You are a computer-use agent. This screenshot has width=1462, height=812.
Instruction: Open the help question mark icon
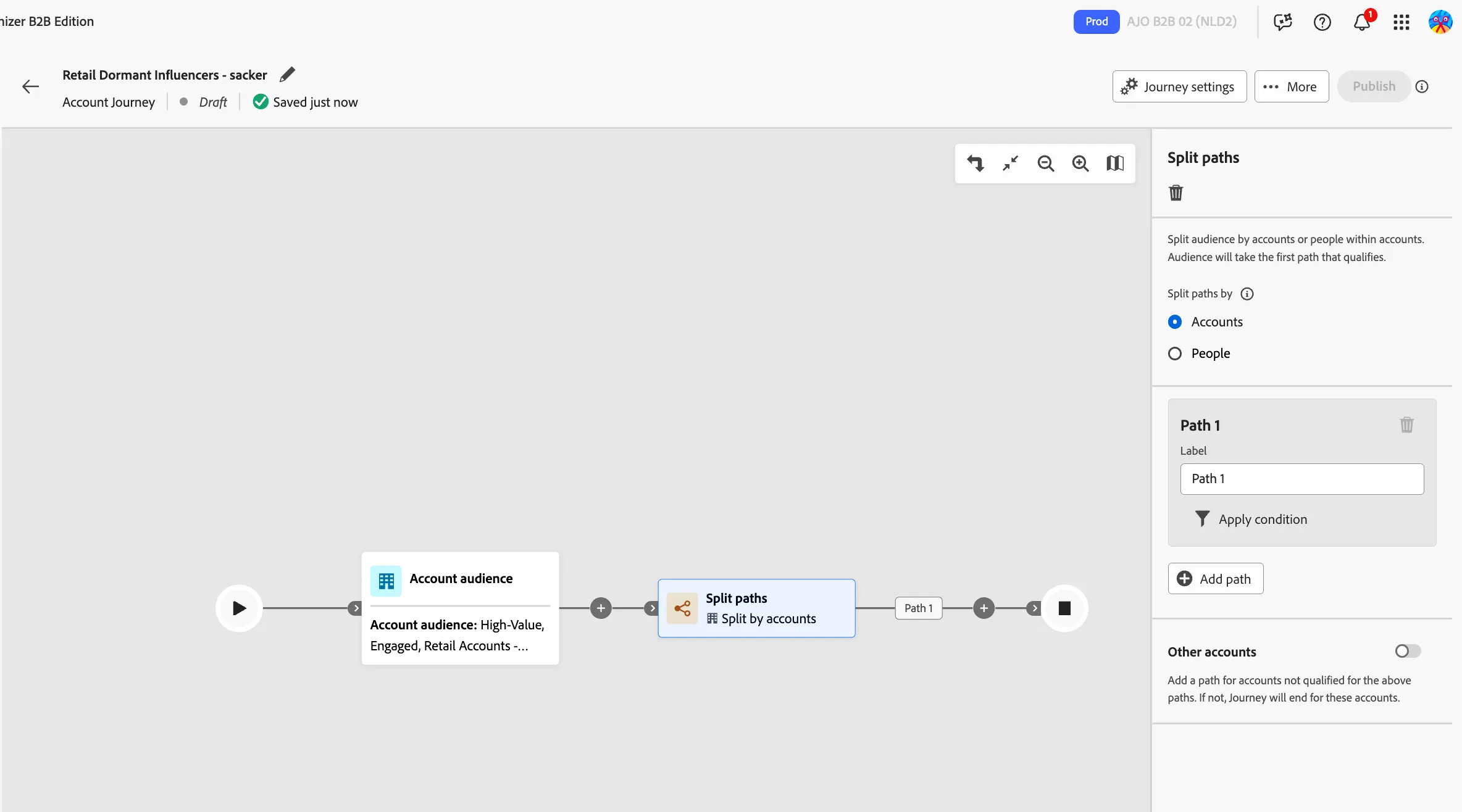(1322, 22)
